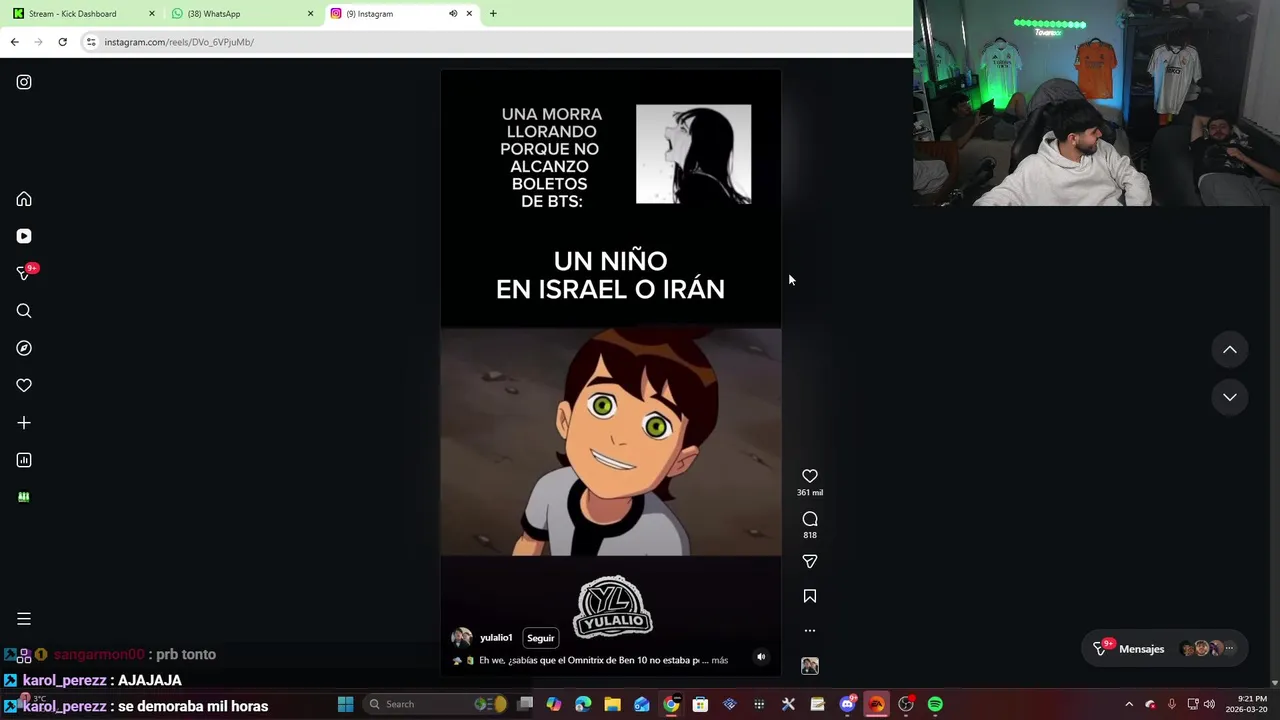Viewport: 1280px width, 720px height.
Task: Open the Windows Start menu
Action: 345,704
